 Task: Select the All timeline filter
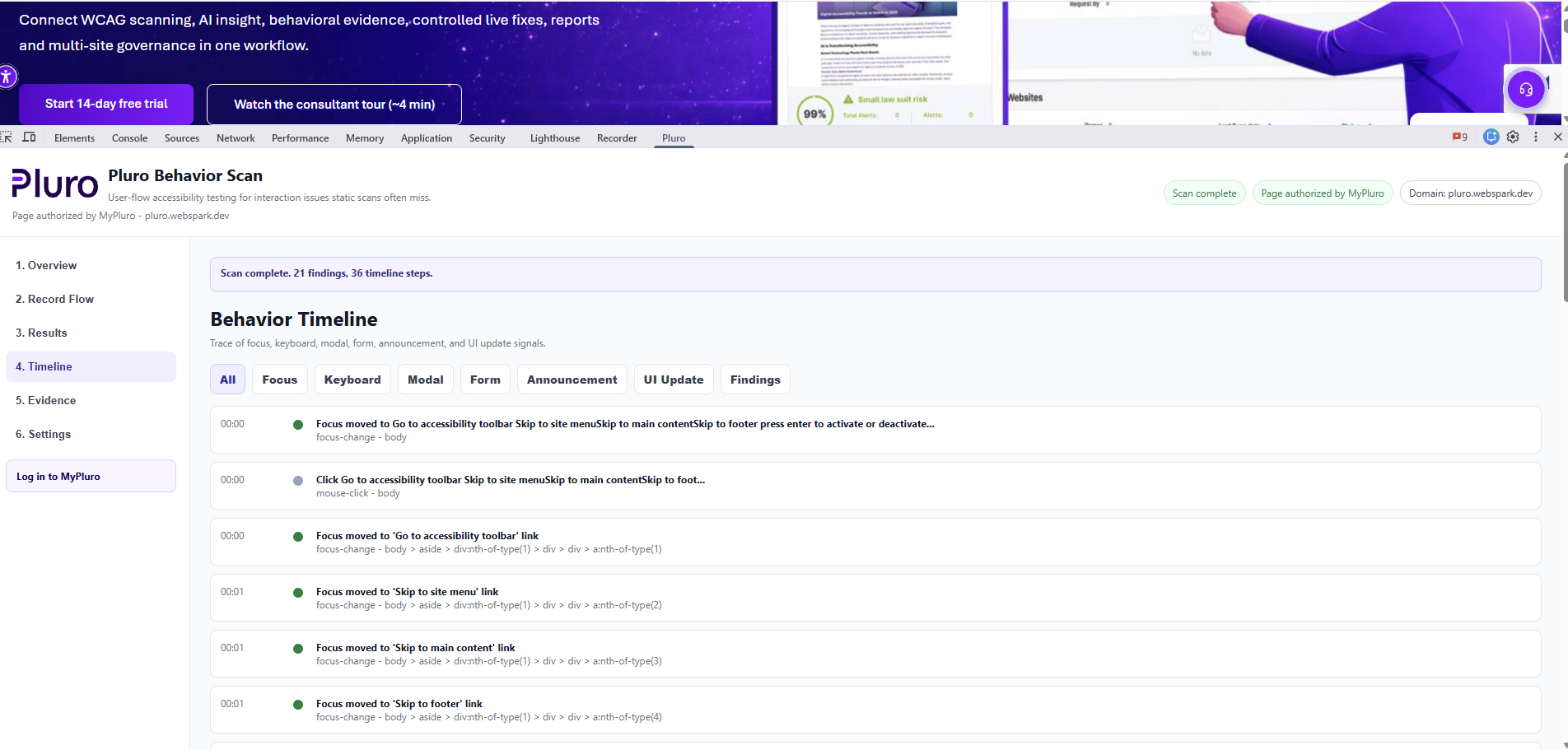click(x=228, y=380)
